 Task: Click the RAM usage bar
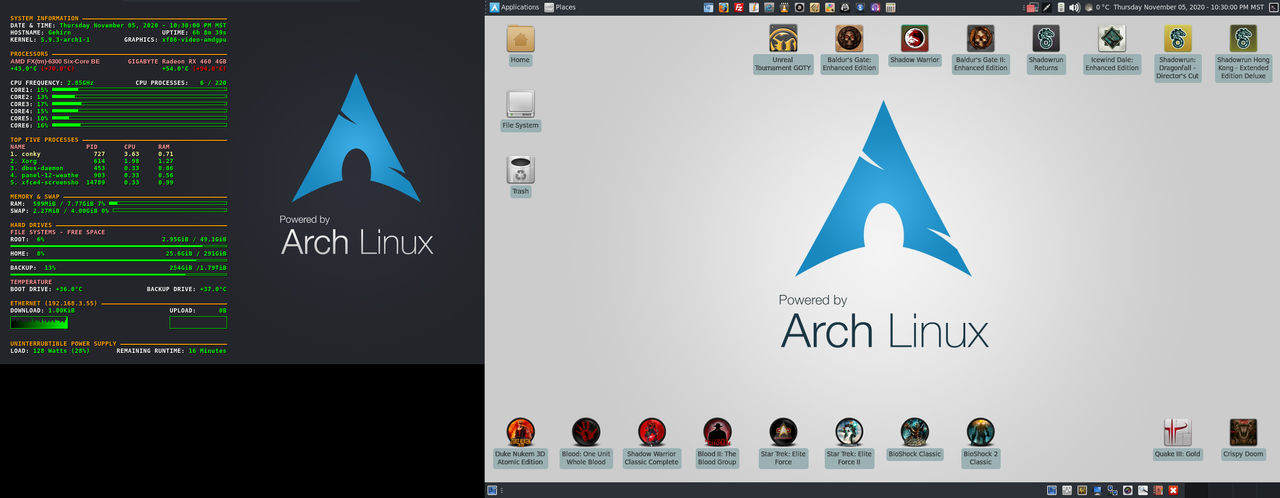tap(167, 203)
